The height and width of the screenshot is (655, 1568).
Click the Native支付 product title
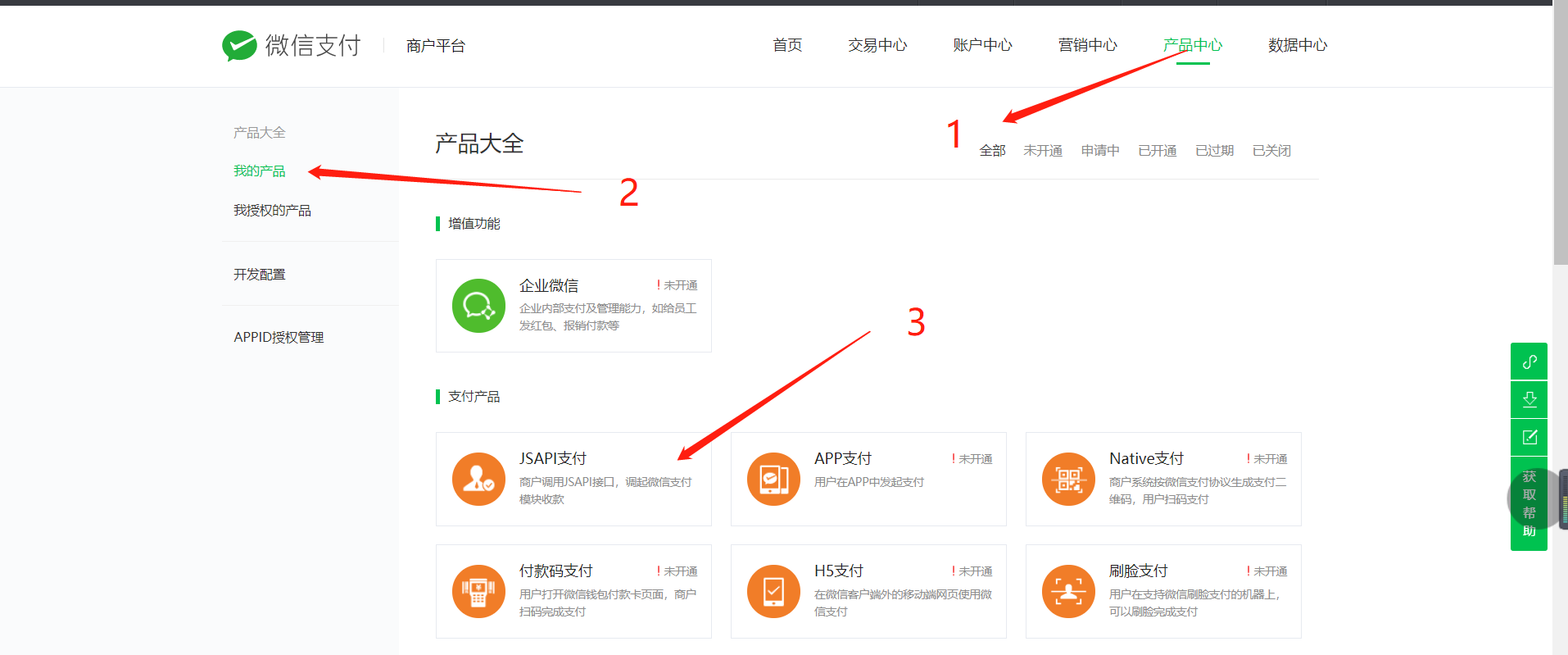pyautogui.click(x=1146, y=458)
